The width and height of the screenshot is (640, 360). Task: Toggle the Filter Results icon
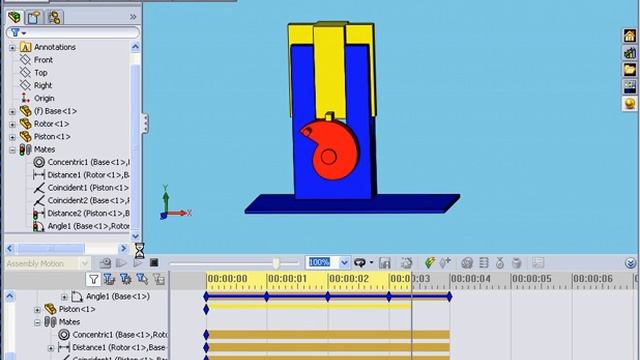point(159,279)
